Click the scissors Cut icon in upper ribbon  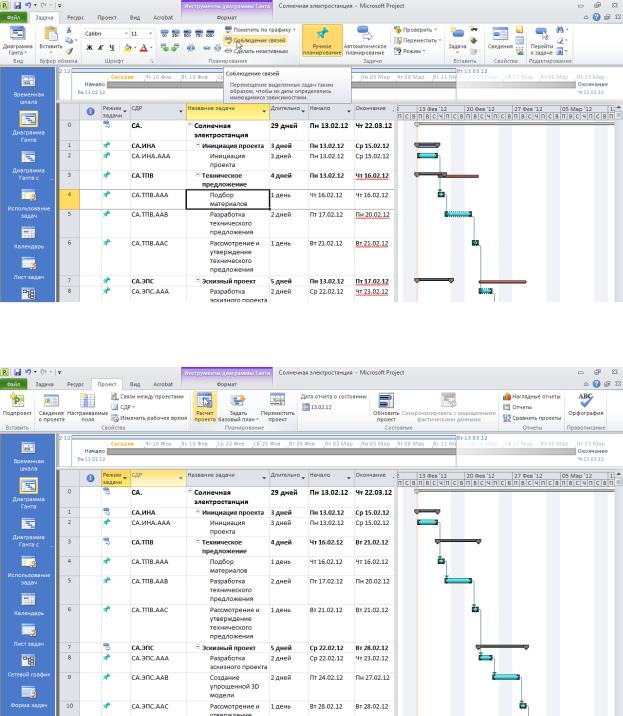pyautogui.click(x=69, y=30)
